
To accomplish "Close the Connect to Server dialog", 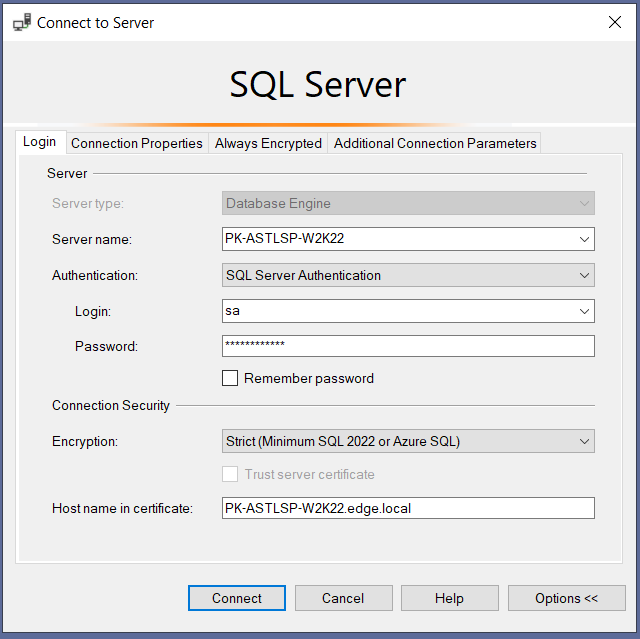I will [615, 22].
